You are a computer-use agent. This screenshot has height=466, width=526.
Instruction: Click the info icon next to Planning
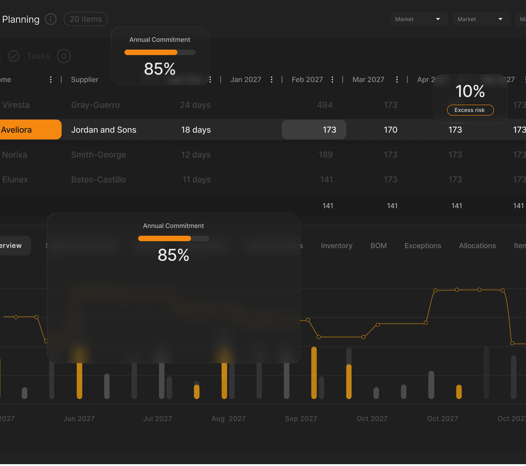click(x=51, y=19)
